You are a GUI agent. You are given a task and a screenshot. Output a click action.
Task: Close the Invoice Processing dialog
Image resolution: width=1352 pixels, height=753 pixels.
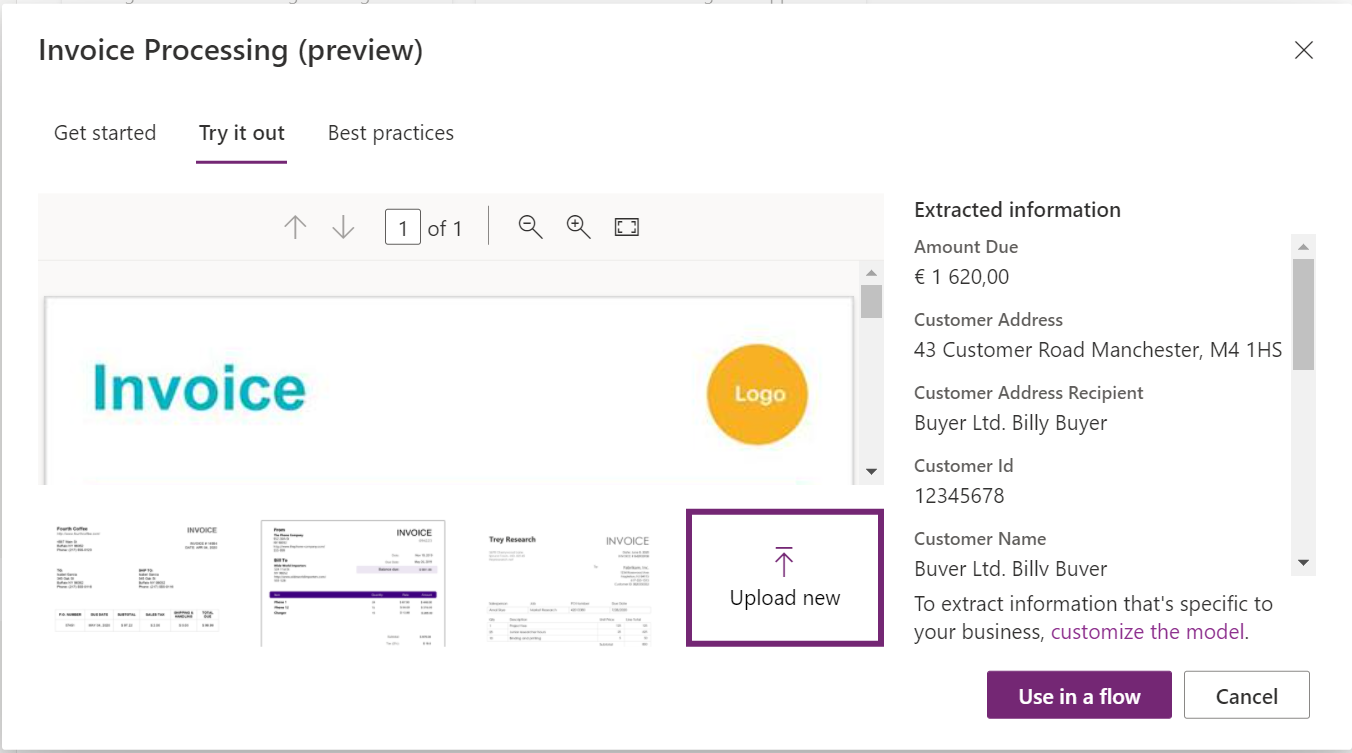[1303, 50]
